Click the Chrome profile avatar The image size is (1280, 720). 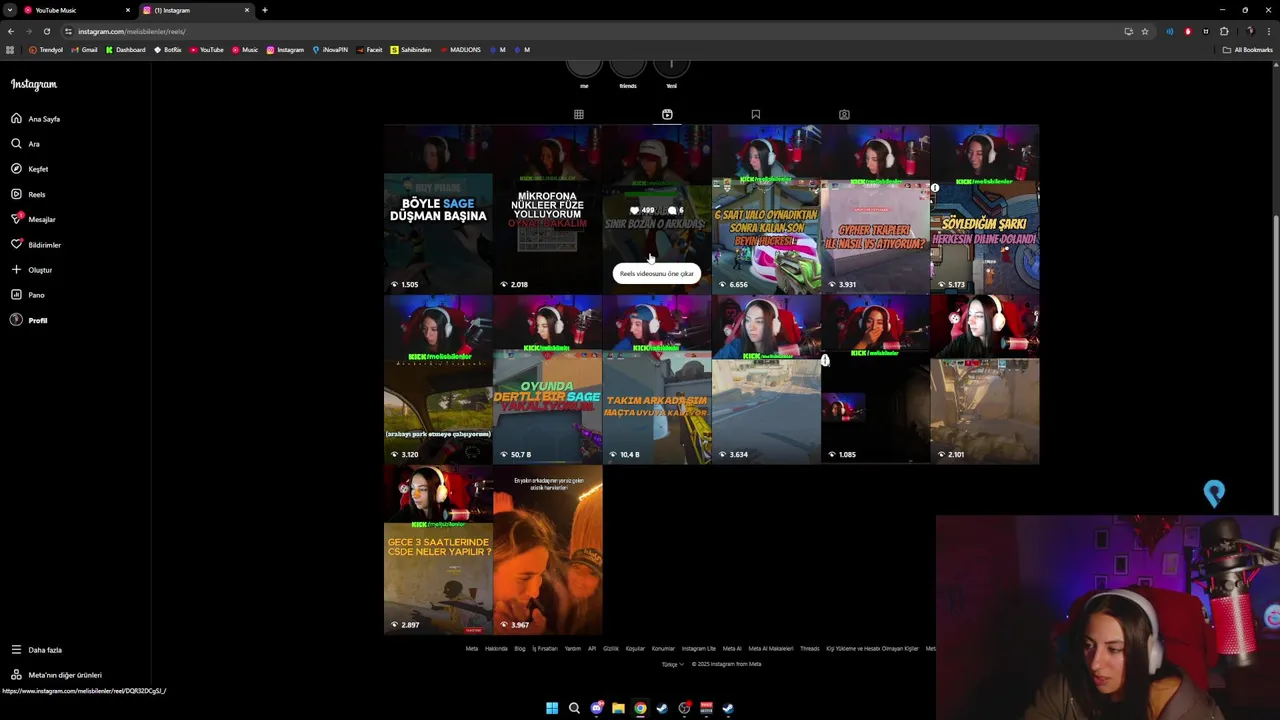(1250, 31)
